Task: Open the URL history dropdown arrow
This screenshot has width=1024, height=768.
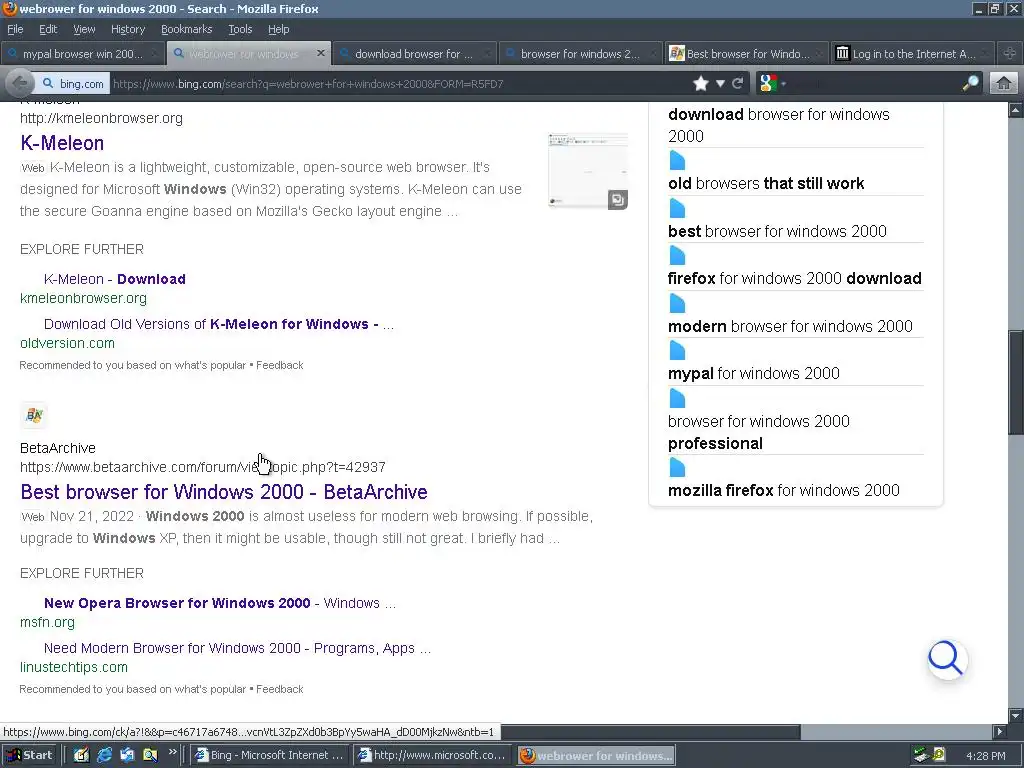Action: (x=720, y=84)
